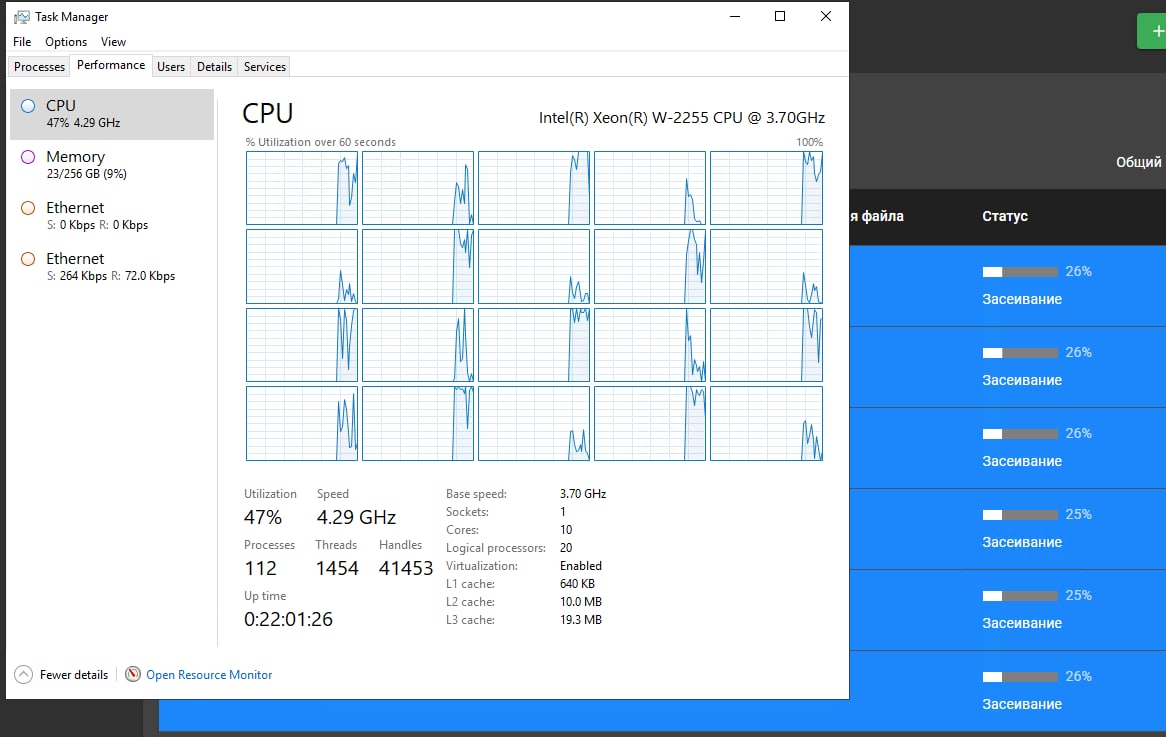Click the Speed 4.29 GHz value

pyautogui.click(x=356, y=517)
